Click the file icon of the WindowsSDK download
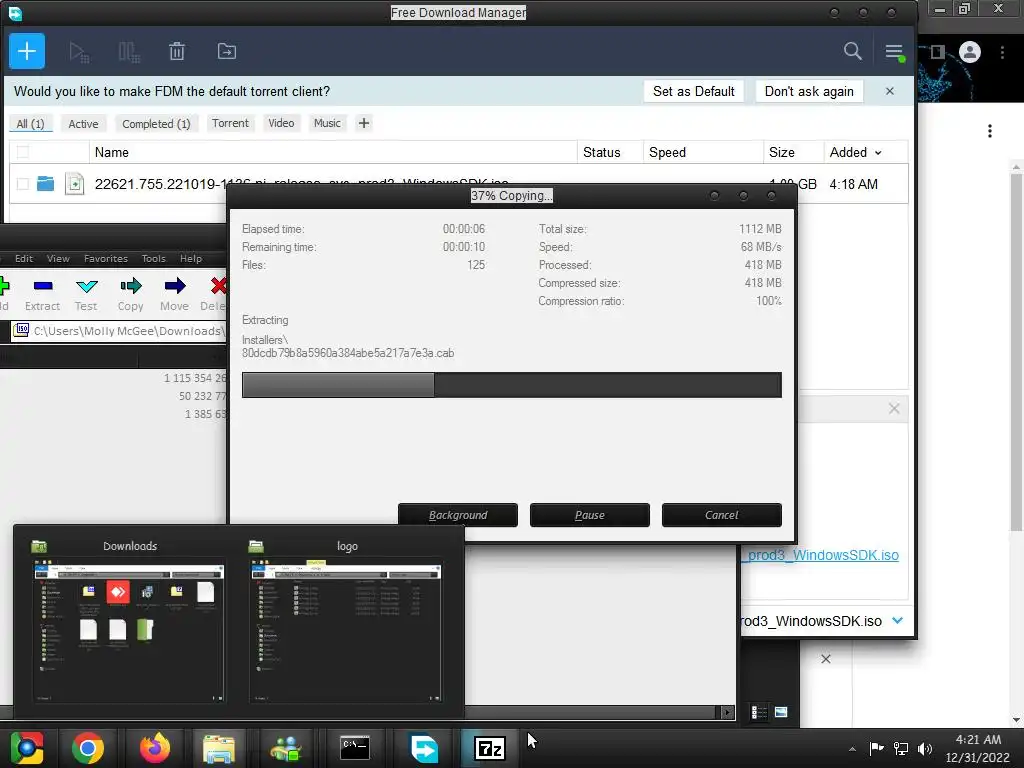Viewport: 1024px width, 768px height. (74, 184)
